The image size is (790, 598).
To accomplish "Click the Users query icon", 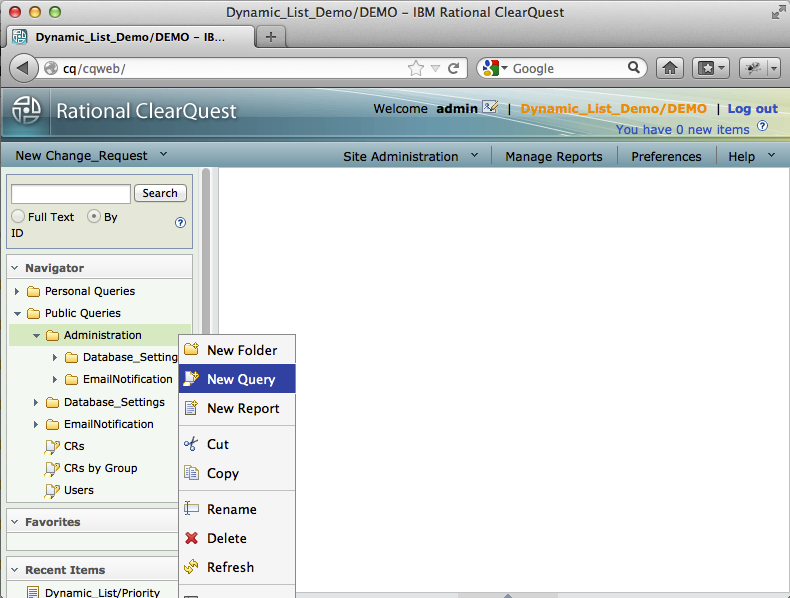I will 52,491.
